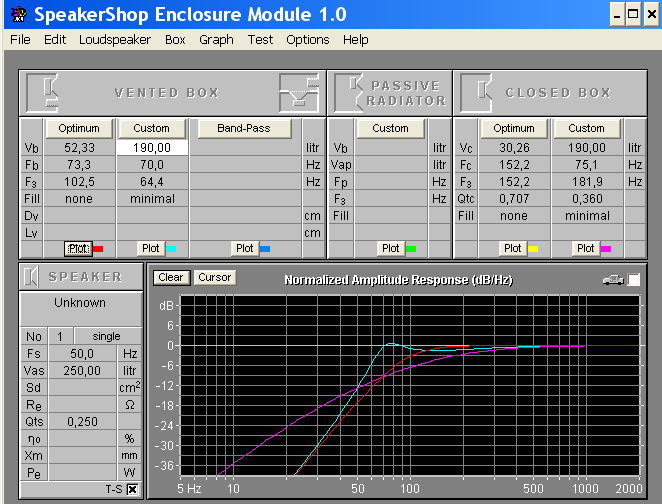Click the empty Sd field
This screenshot has width=662, height=504.
point(82,387)
